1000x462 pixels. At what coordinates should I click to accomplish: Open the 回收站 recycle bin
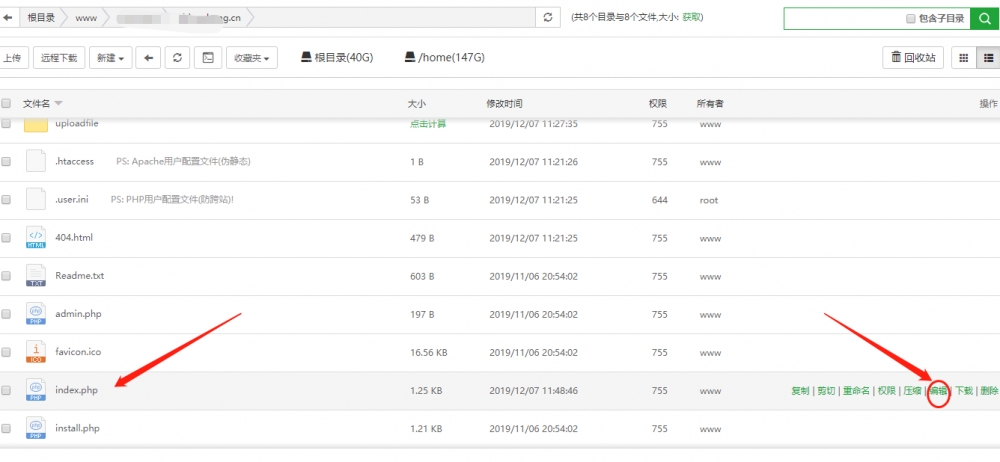(x=914, y=58)
